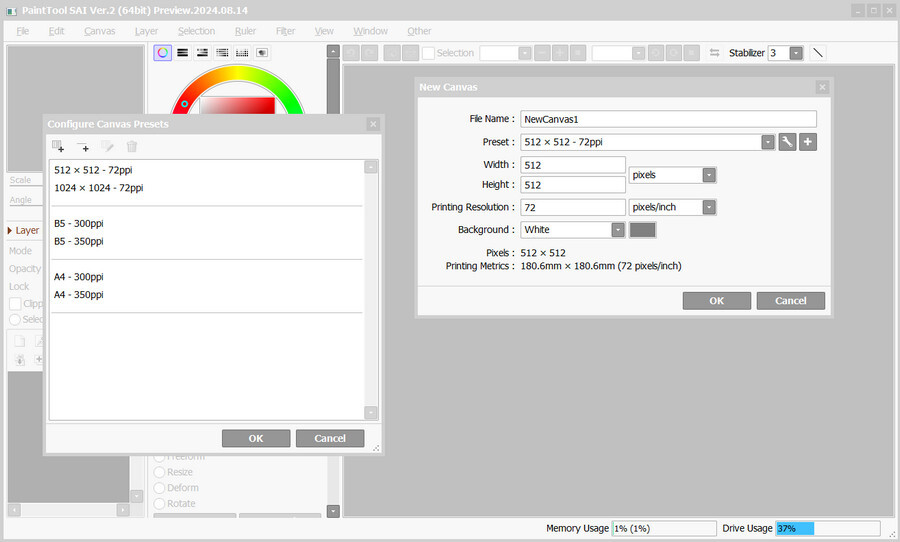This screenshot has width=900, height=542.
Task: Click the edit preset pencil icon
Action: click(107, 146)
